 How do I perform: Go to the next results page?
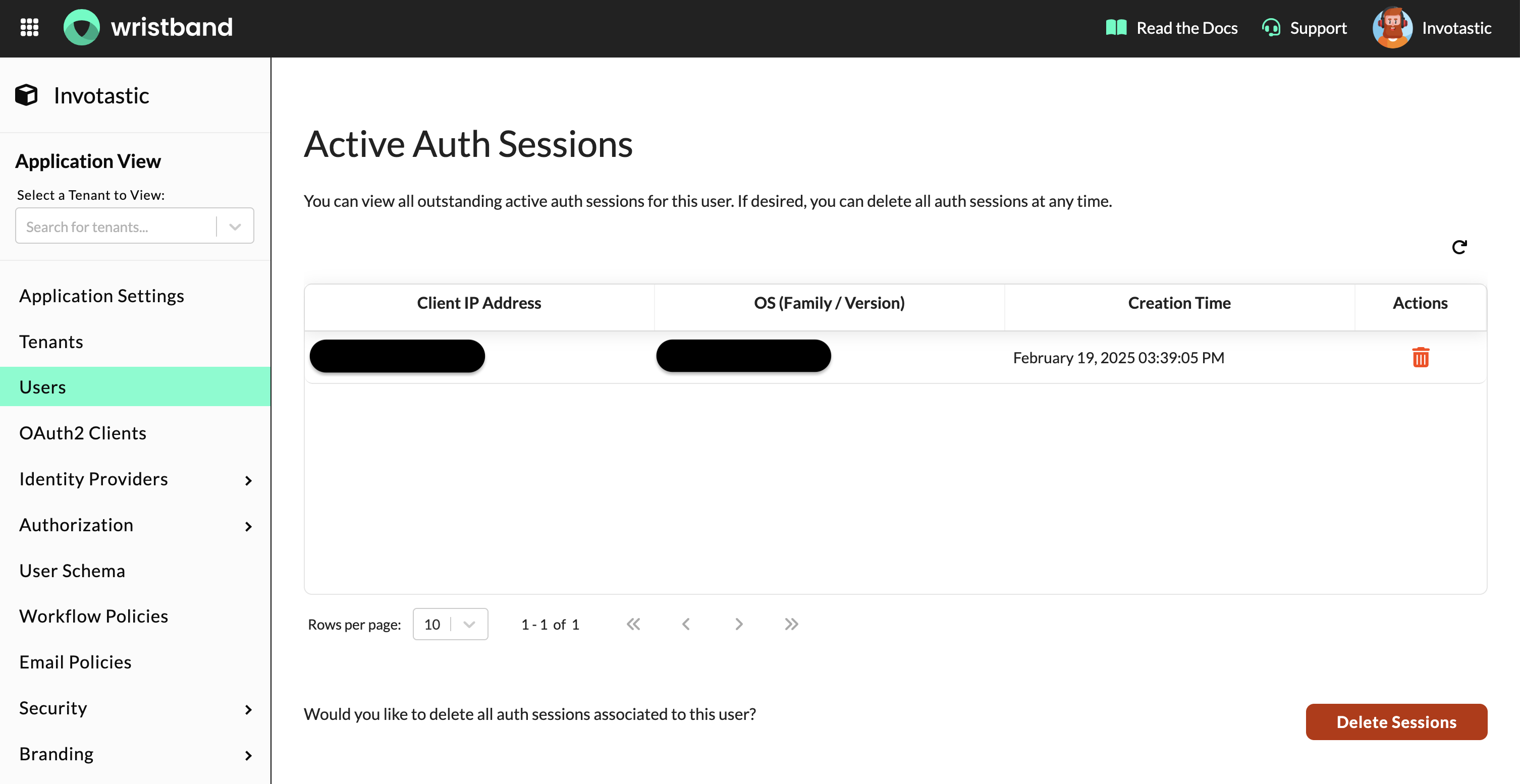739,624
